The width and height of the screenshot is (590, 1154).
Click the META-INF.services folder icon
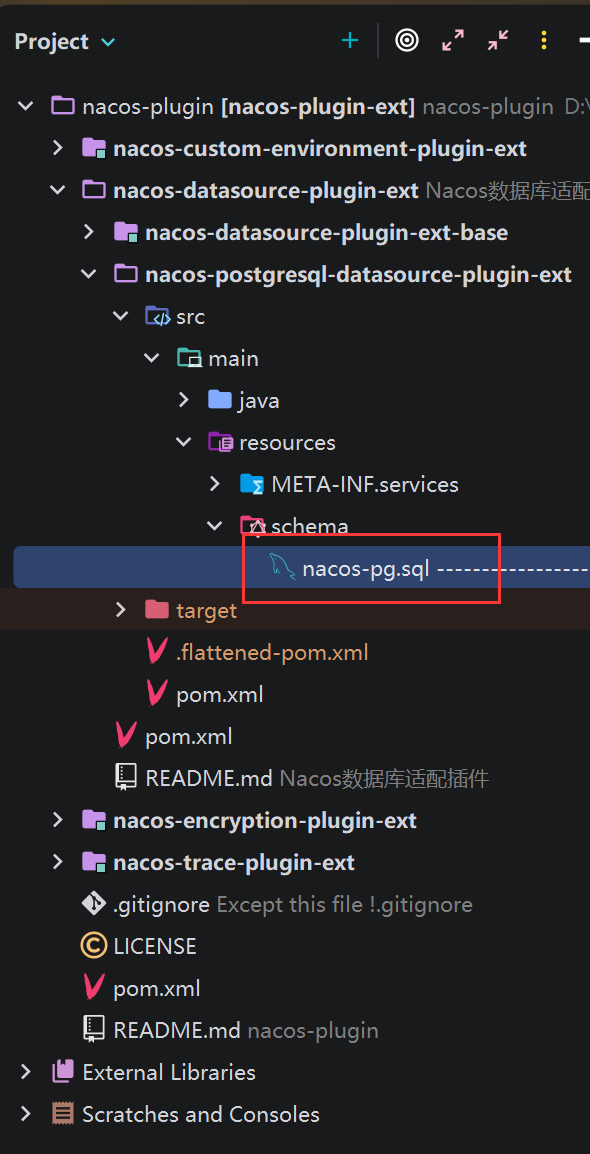coord(252,484)
